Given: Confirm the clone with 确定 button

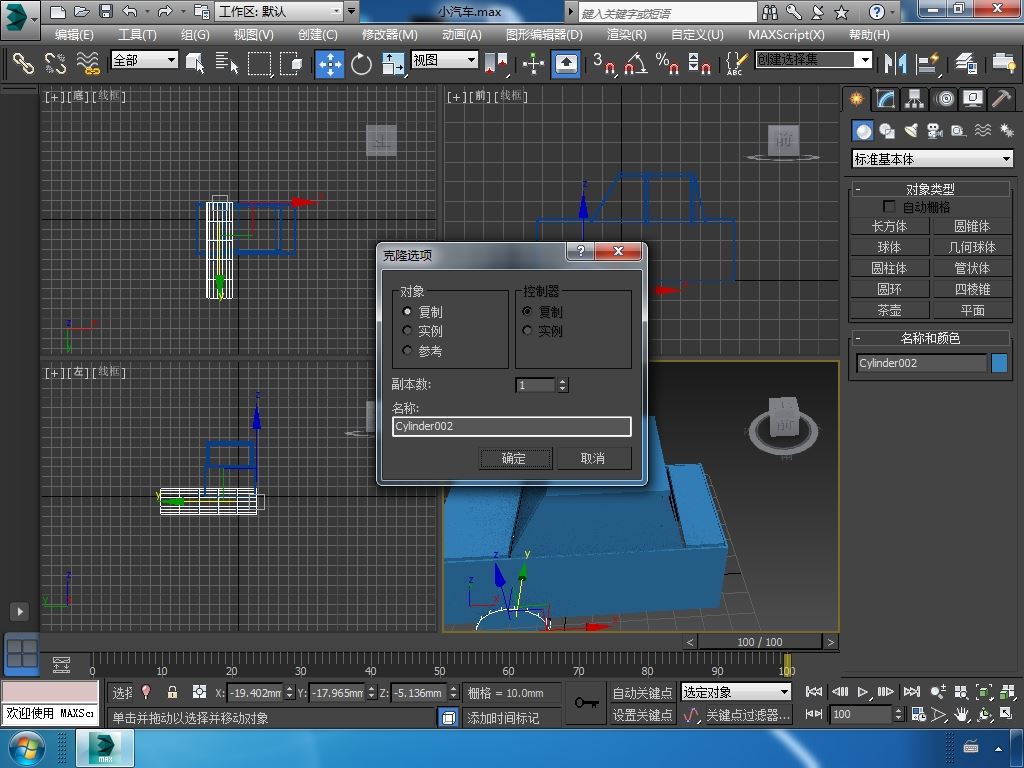Looking at the screenshot, I should (513, 458).
